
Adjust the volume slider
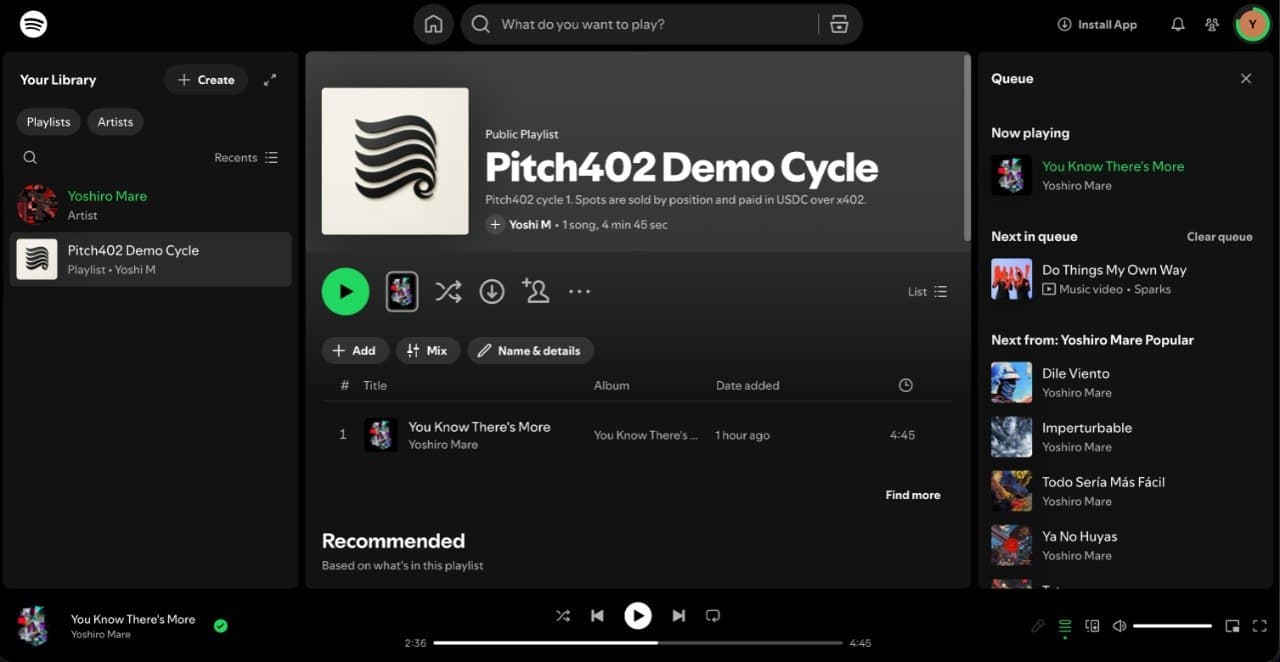[1172, 626]
